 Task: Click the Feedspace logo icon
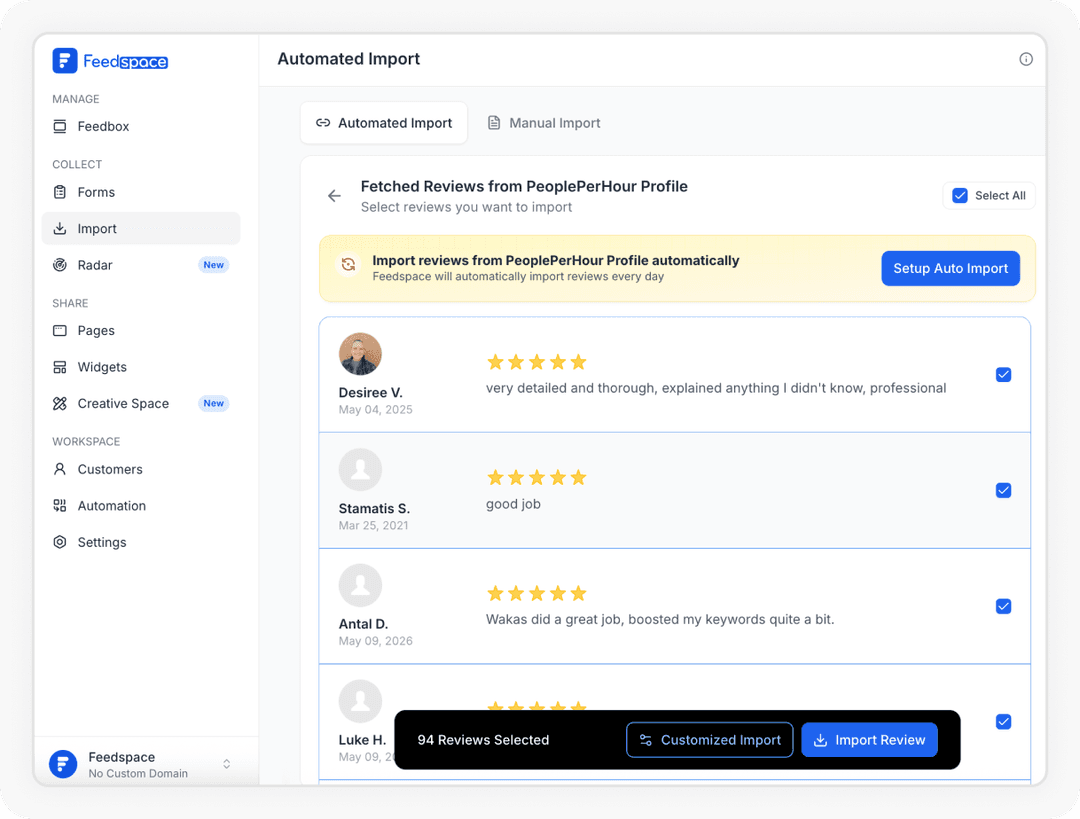coord(65,61)
